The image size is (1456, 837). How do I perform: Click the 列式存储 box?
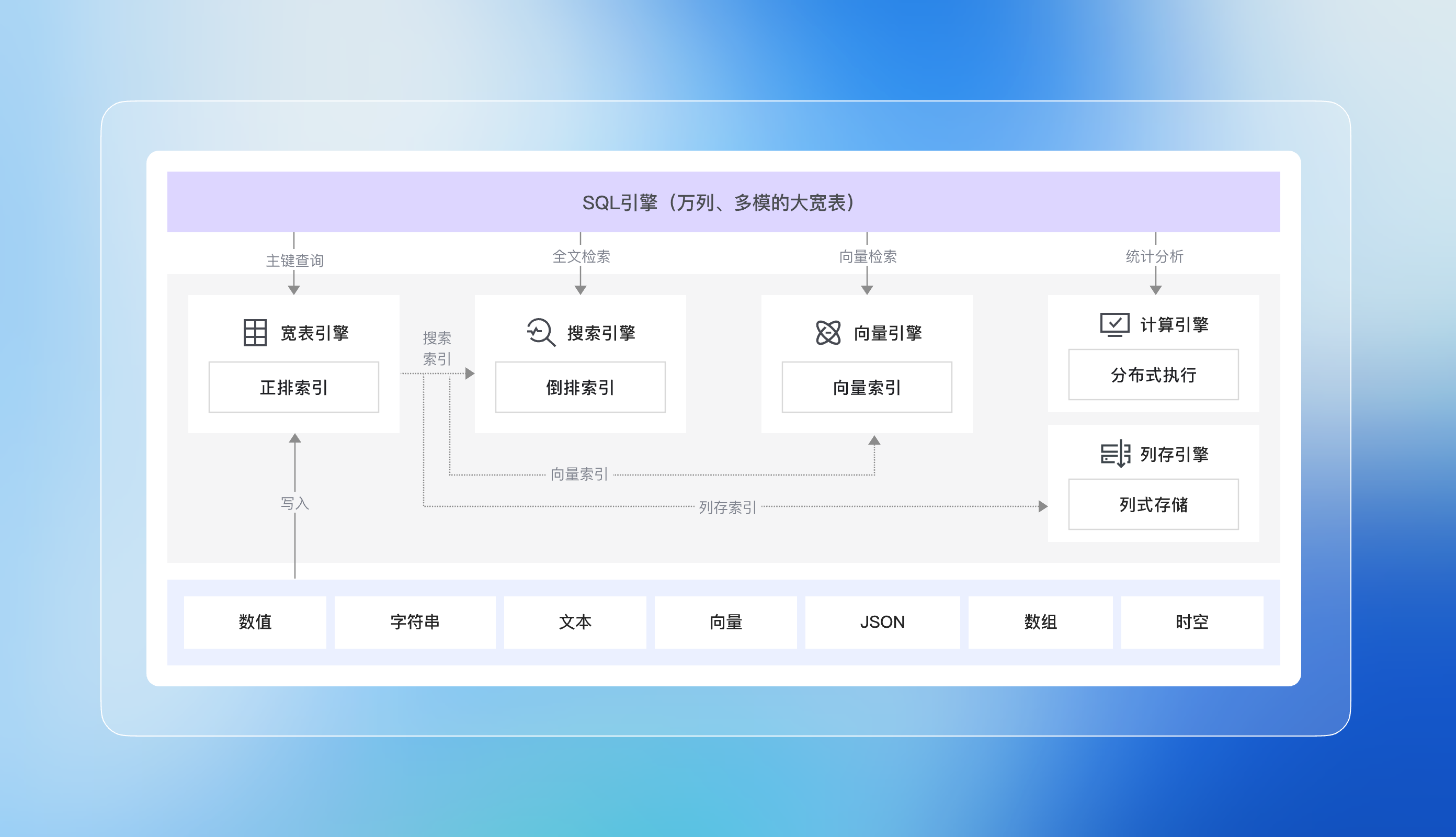[x=1153, y=504]
